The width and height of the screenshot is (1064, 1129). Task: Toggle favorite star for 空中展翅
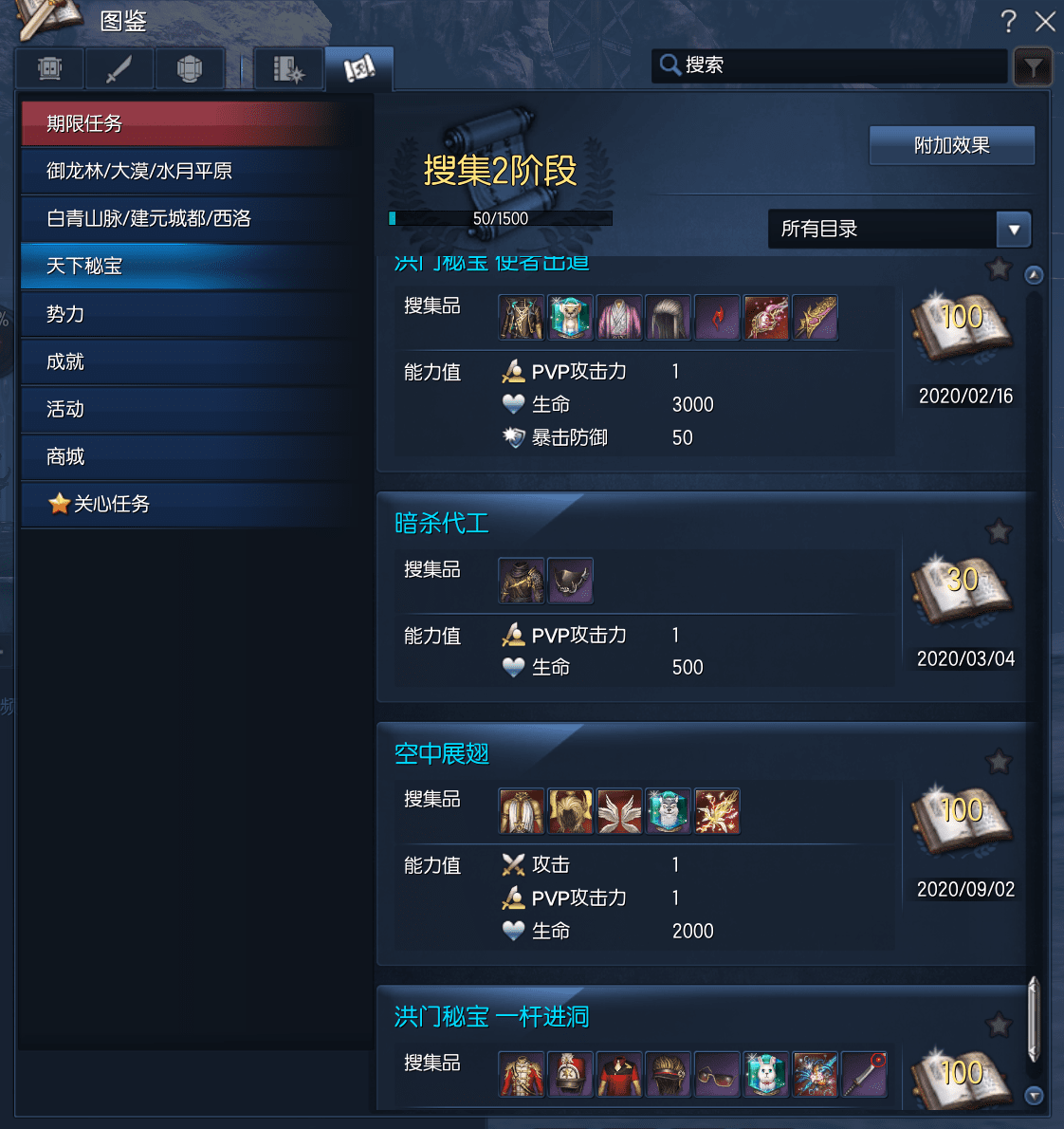999,762
